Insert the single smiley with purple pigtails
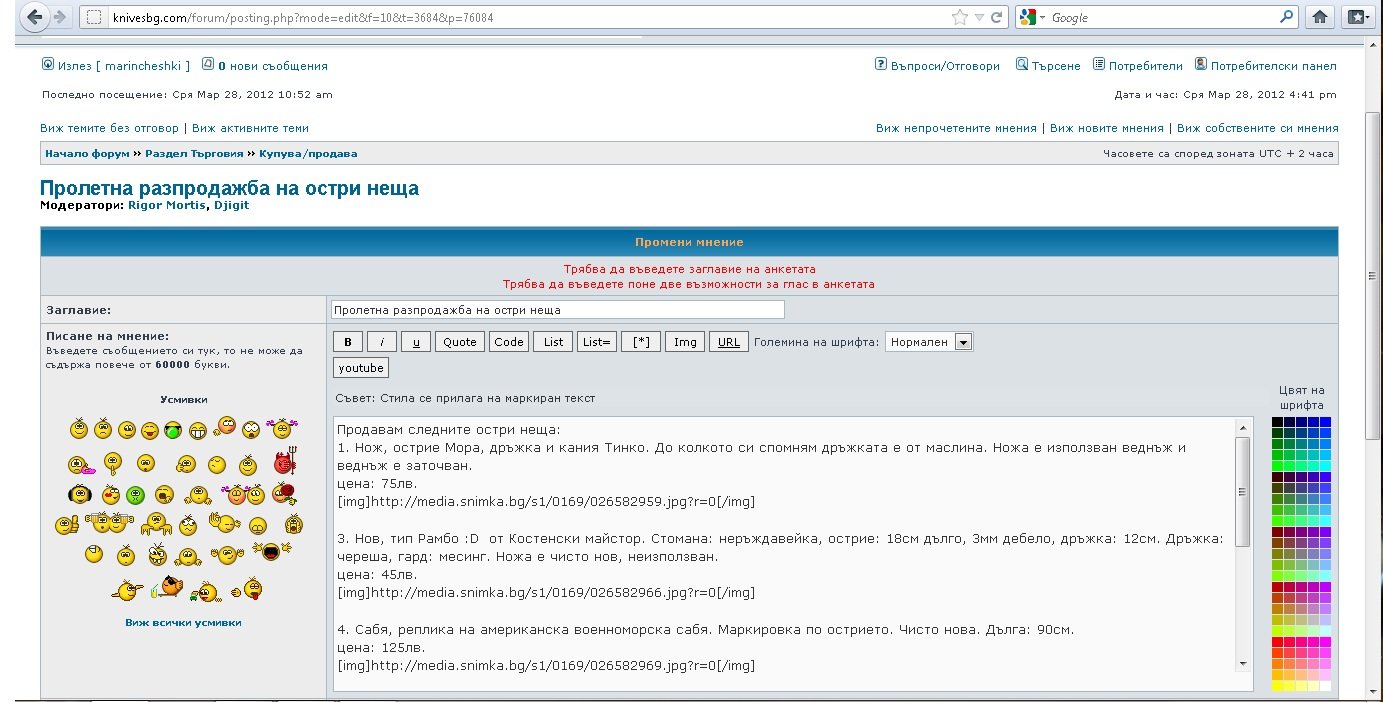This screenshot has height=702, width=1383. [x=282, y=428]
